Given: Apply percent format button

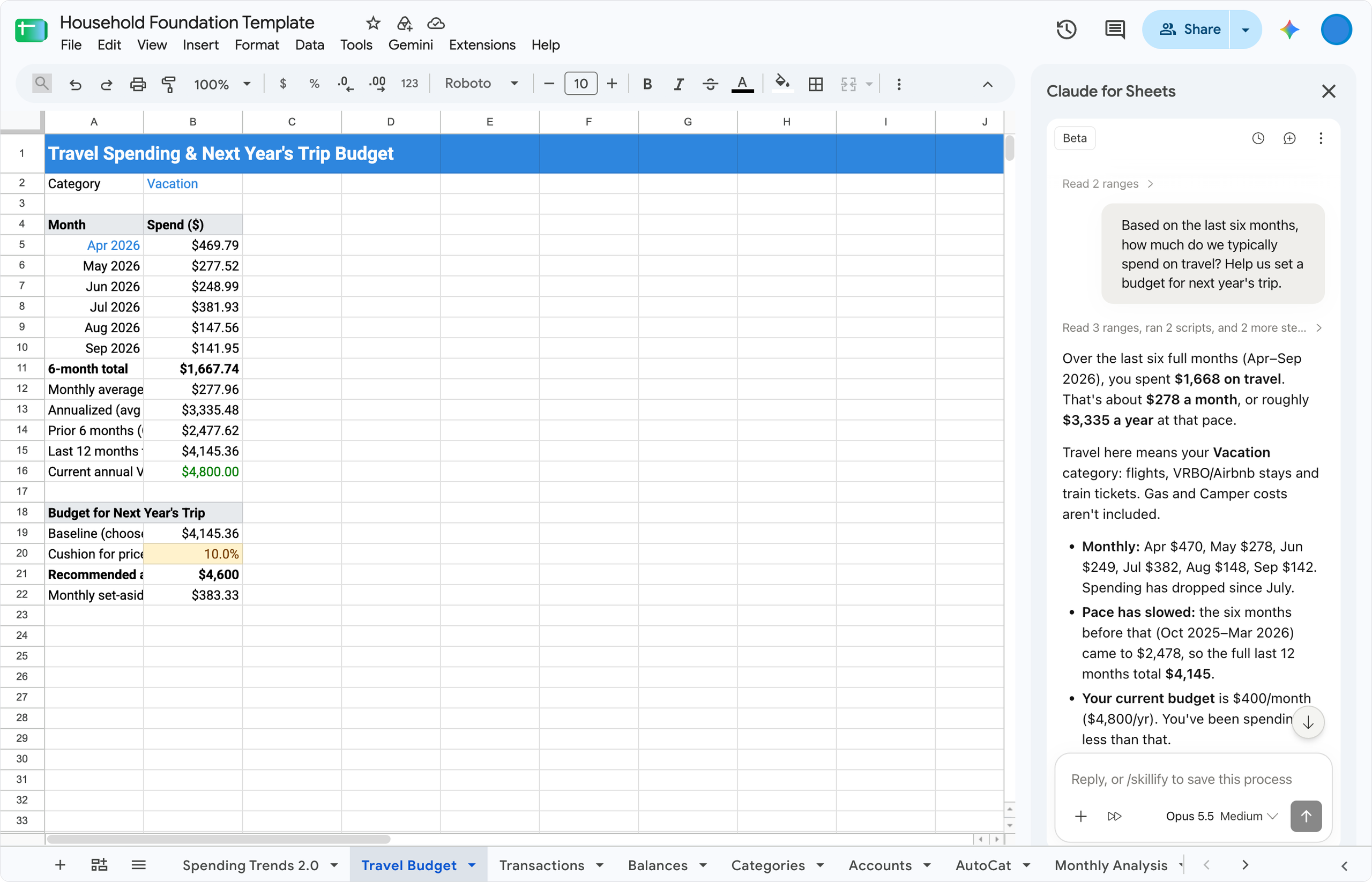Looking at the screenshot, I should tap(314, 84).
